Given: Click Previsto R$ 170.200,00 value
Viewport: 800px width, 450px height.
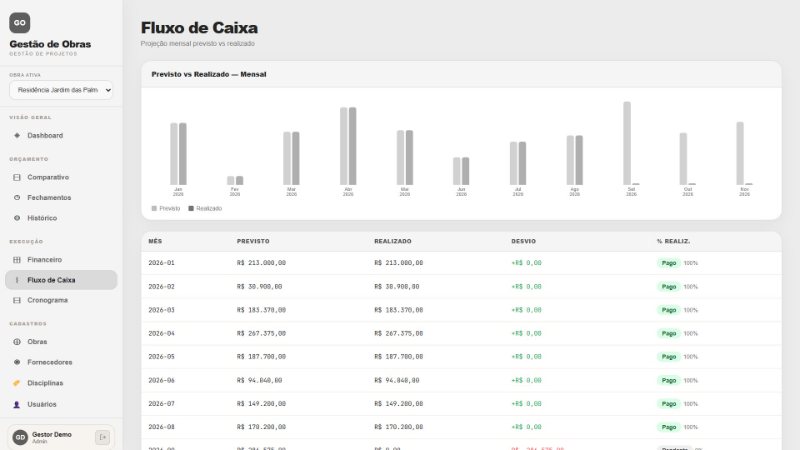Looking at the screenshot, I should (261, 427).
